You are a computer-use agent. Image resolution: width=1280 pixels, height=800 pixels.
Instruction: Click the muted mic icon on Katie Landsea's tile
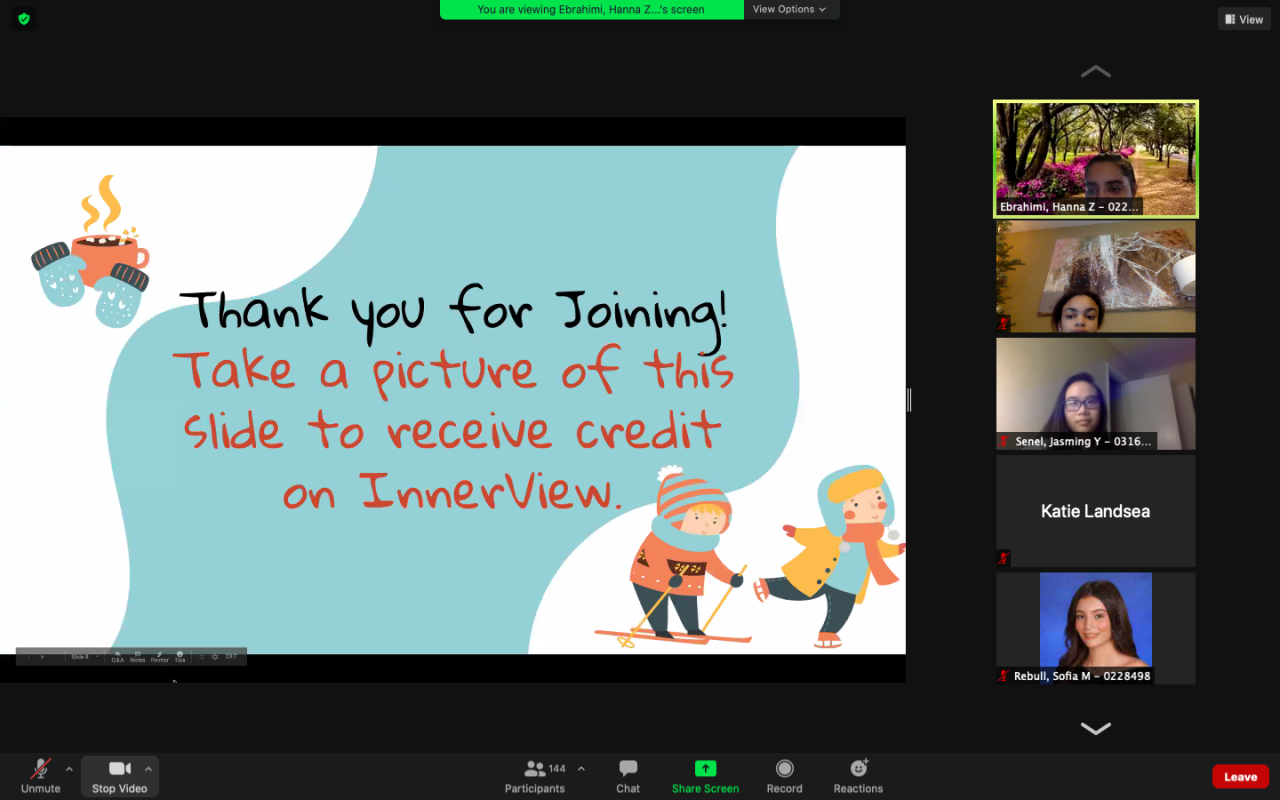pos(1004,558)
